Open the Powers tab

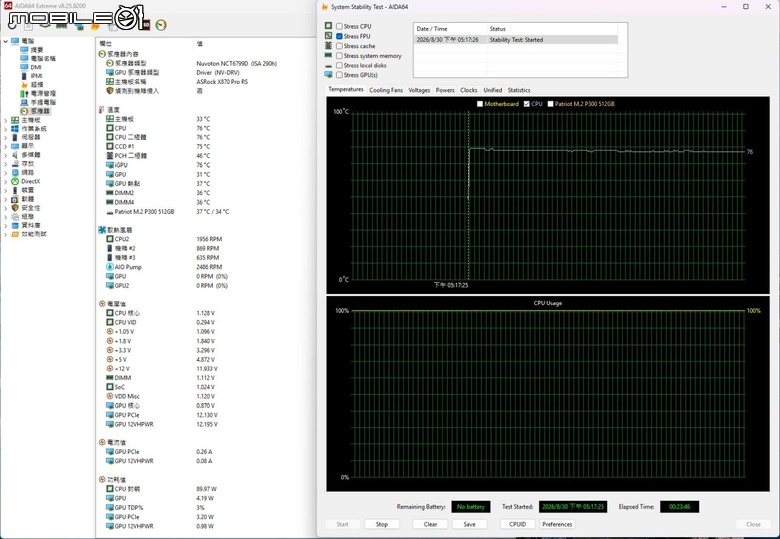point(445,90)
